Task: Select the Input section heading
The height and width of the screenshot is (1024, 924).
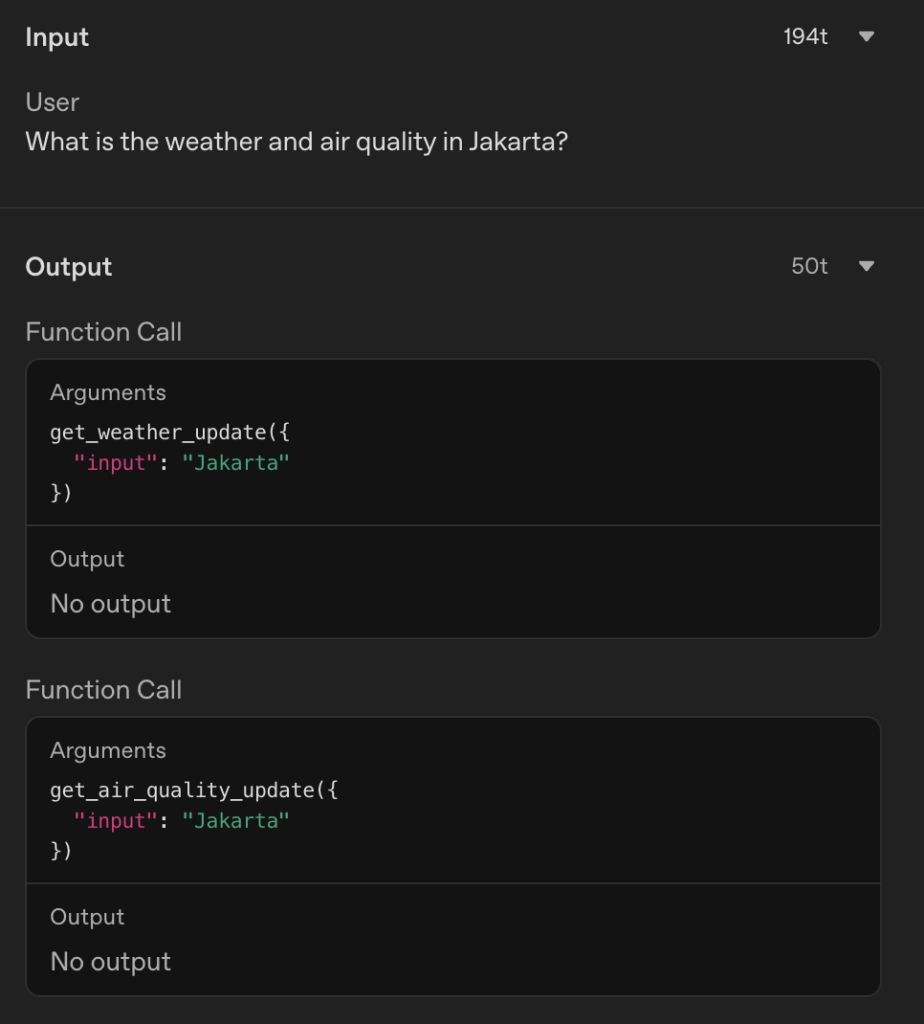Action: click(57, 37)
